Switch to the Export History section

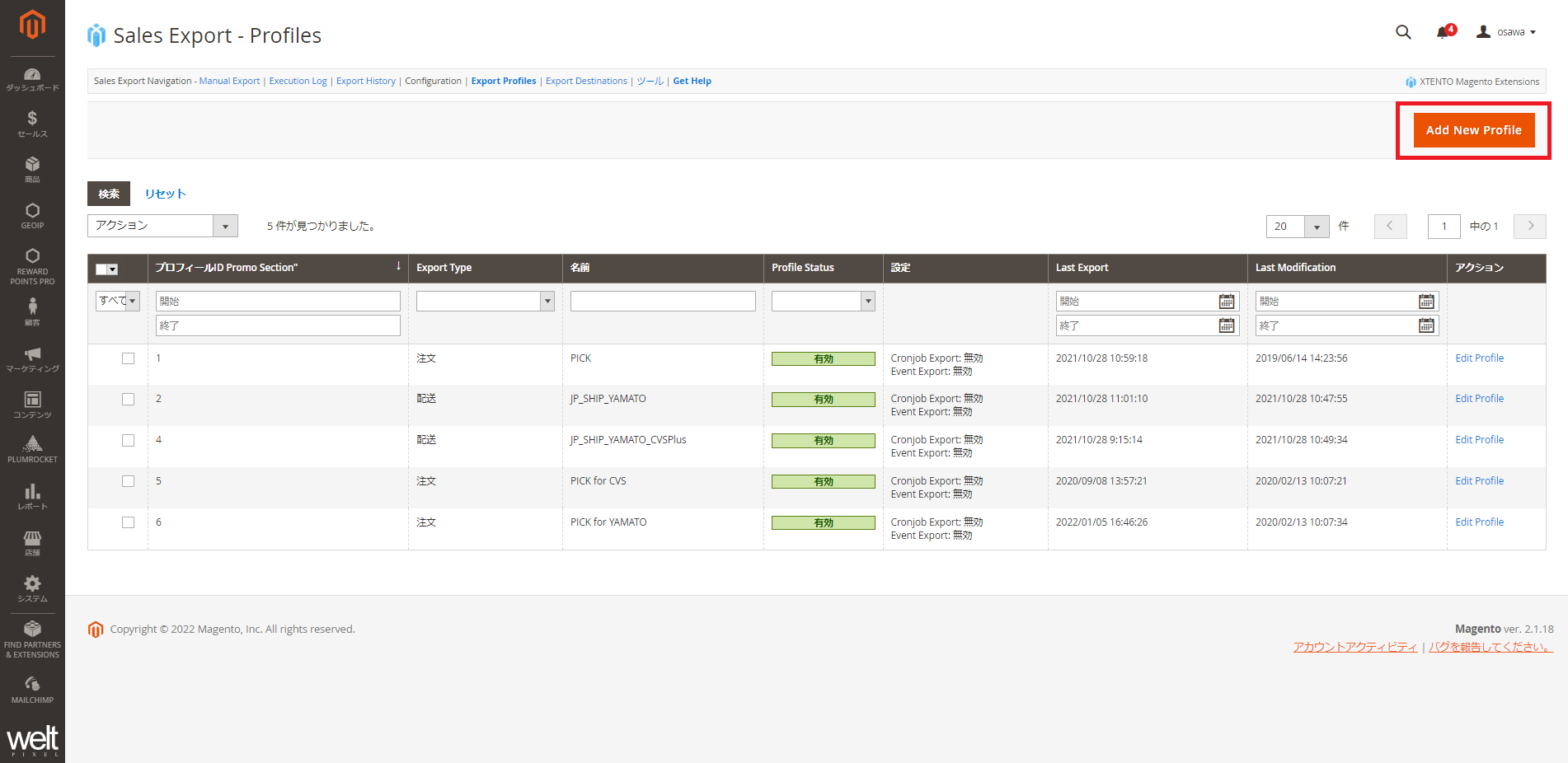tap(365, 81)
